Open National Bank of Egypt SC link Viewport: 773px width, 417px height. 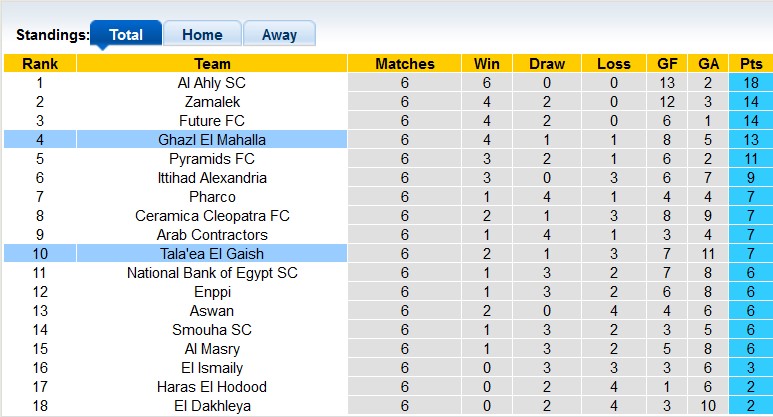pyautogui.click(x=212, y=273)
